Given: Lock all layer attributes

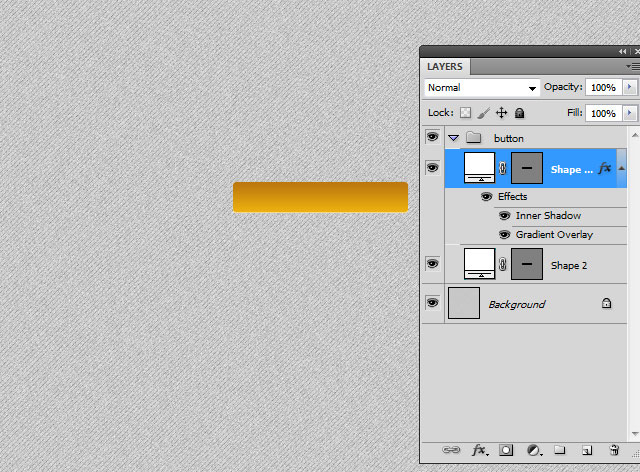Looking at the screenshot, I should click(x=519, y=113).
